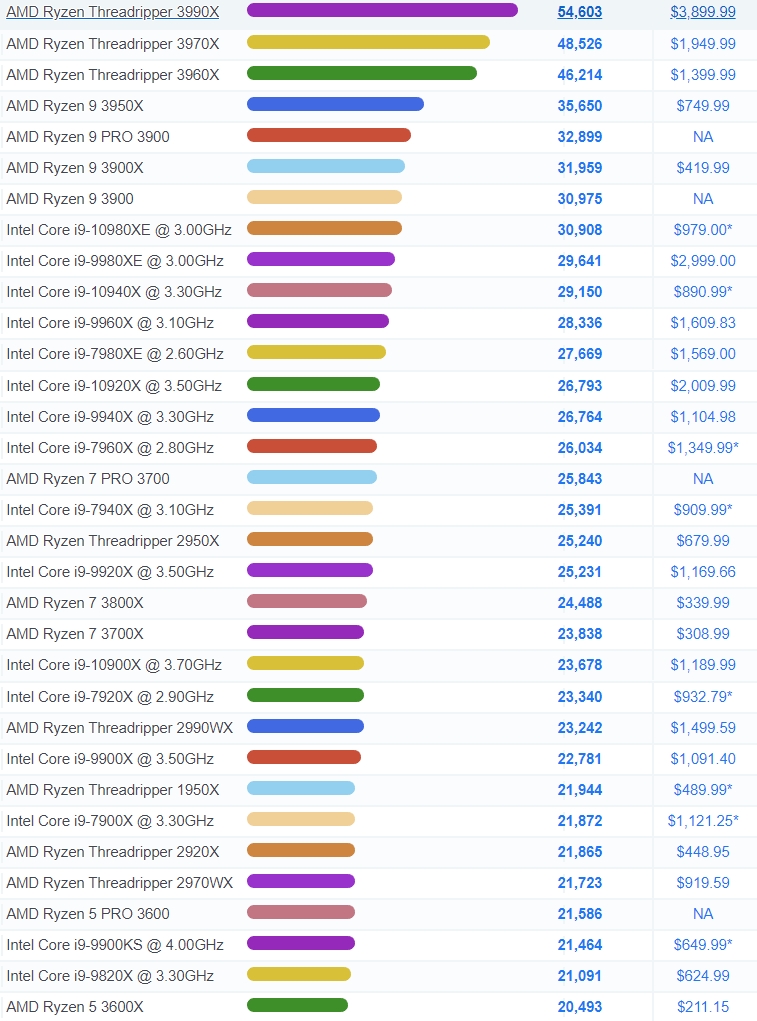Open Intel Core i9-9900X @ 3.50GHz
The image size is (757, 1021).
tap(110, 759)
